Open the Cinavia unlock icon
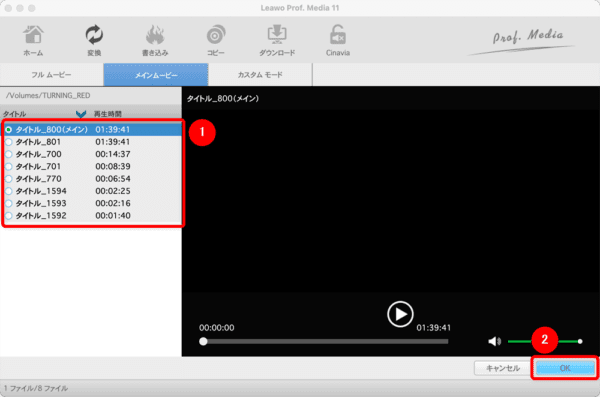 coord(338,40)
